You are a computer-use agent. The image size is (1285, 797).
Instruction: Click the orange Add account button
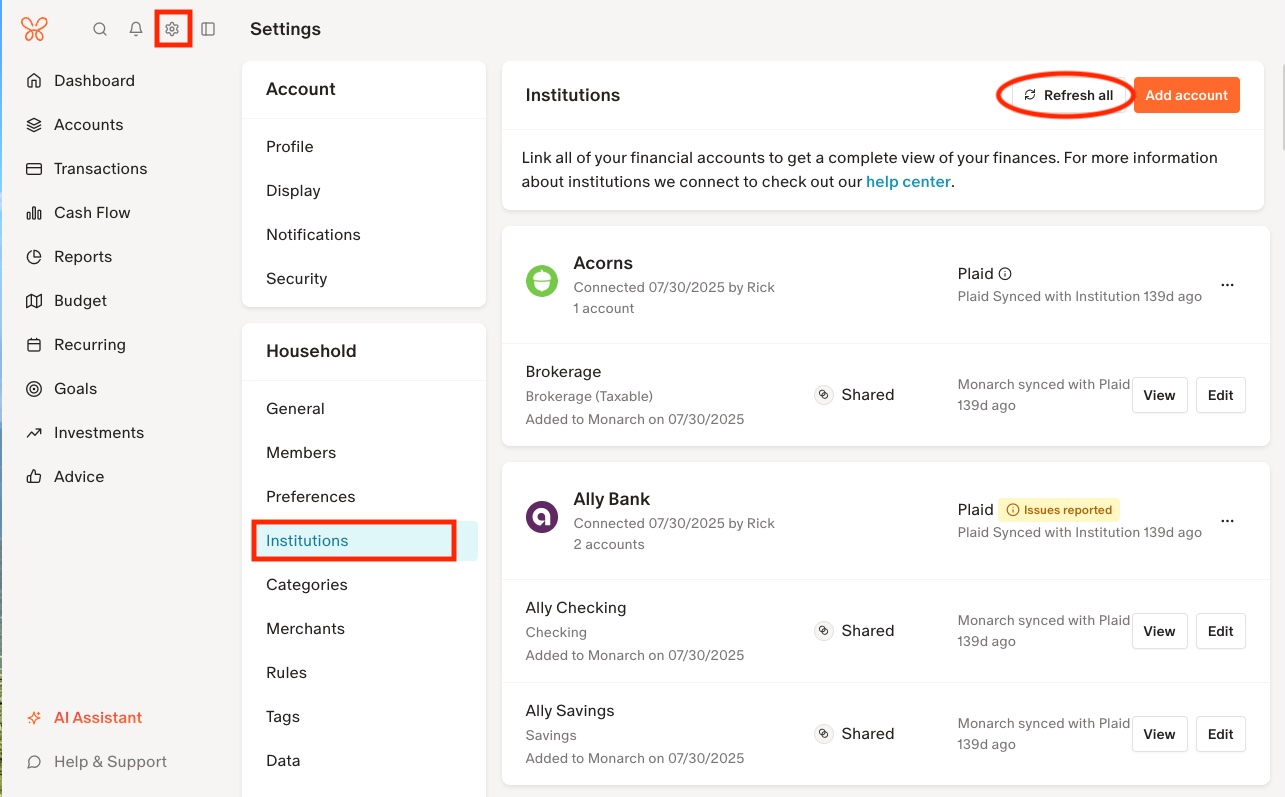1186,95
